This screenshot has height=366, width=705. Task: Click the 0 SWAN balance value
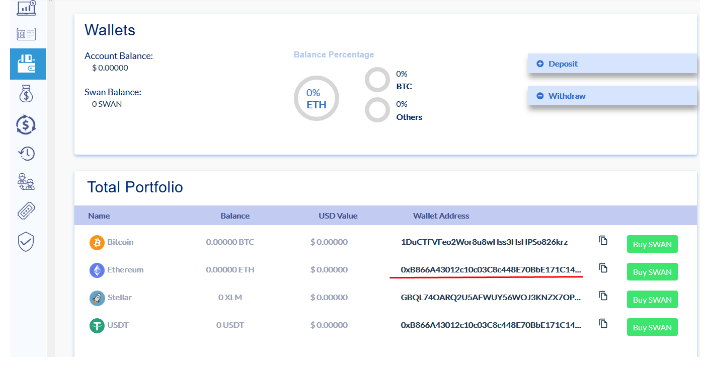point(107,104)
